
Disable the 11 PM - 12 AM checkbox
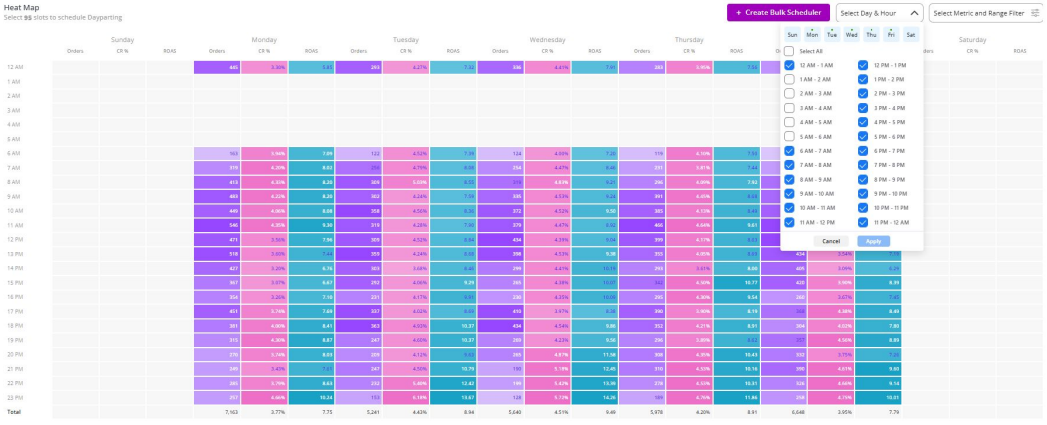pos(863,222)
